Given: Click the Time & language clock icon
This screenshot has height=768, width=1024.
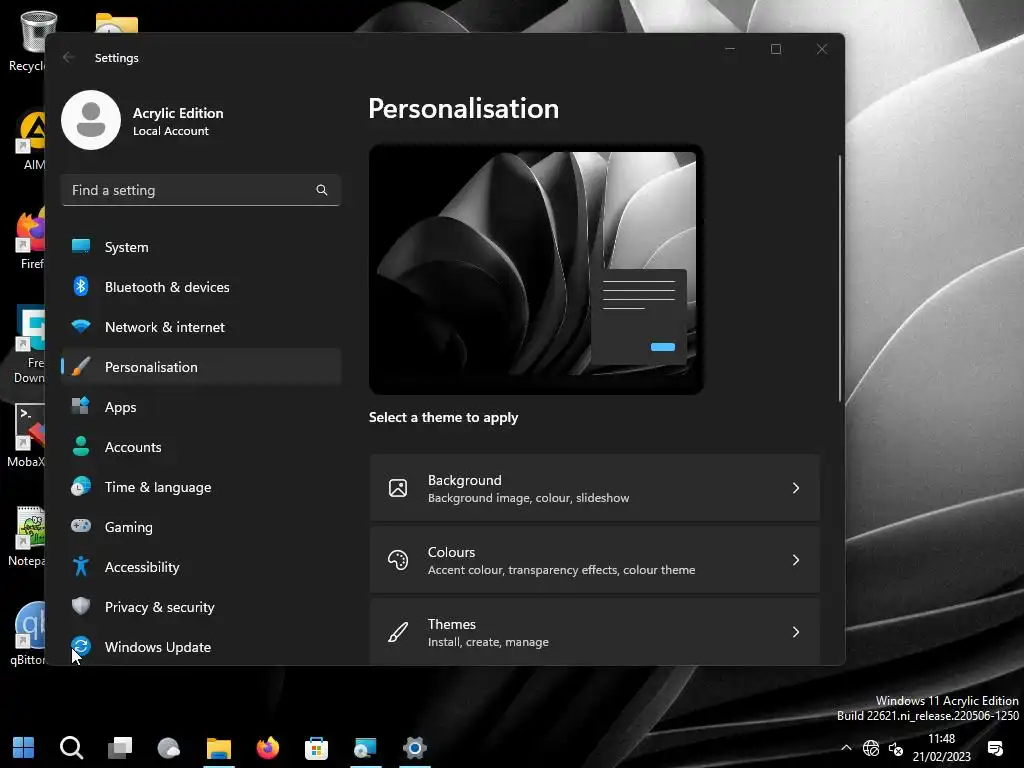Looking at the screenshot, I should coord(81,486).
